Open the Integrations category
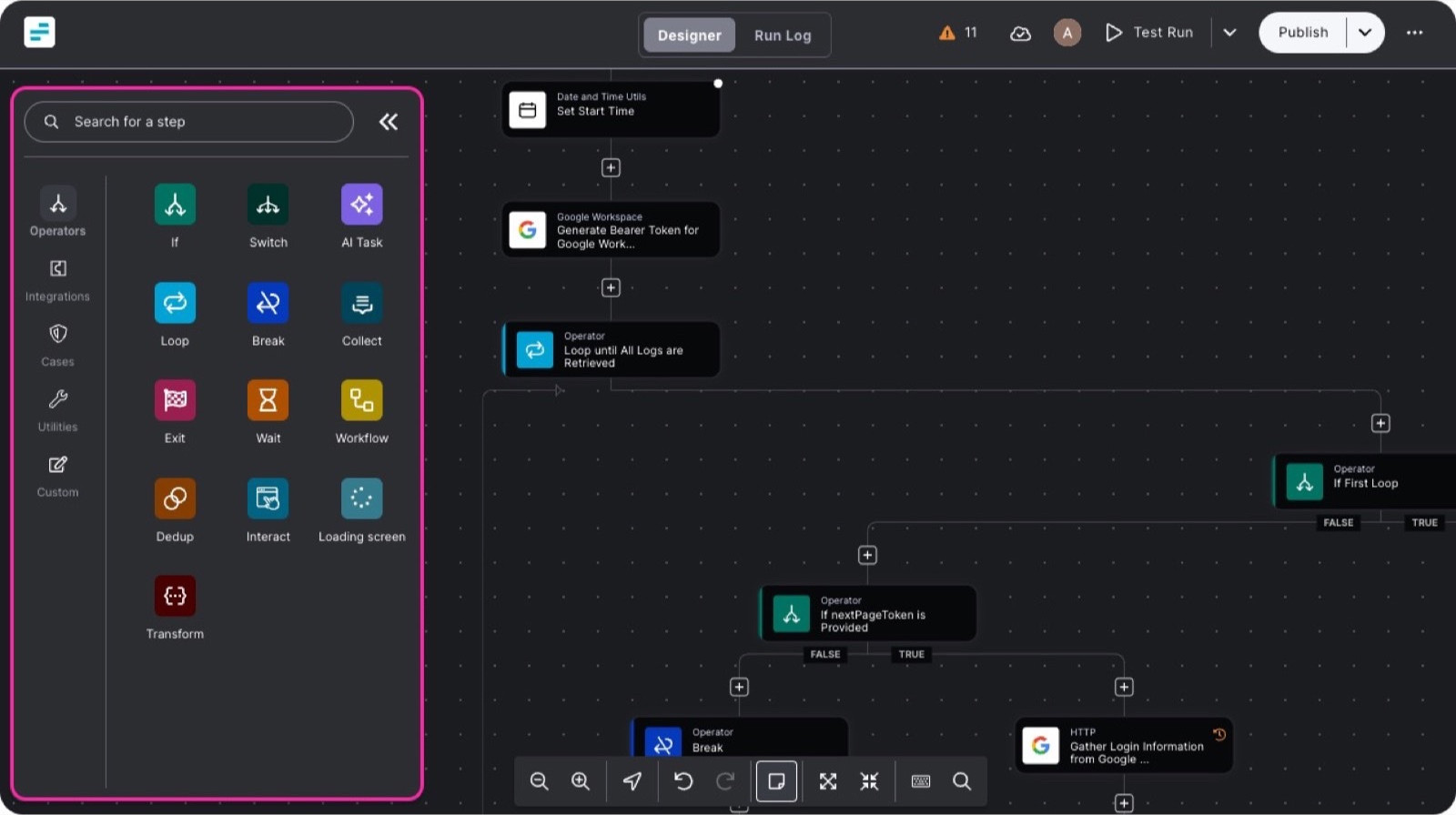This screenshot has height=815, width=1456. coord(57,280)
